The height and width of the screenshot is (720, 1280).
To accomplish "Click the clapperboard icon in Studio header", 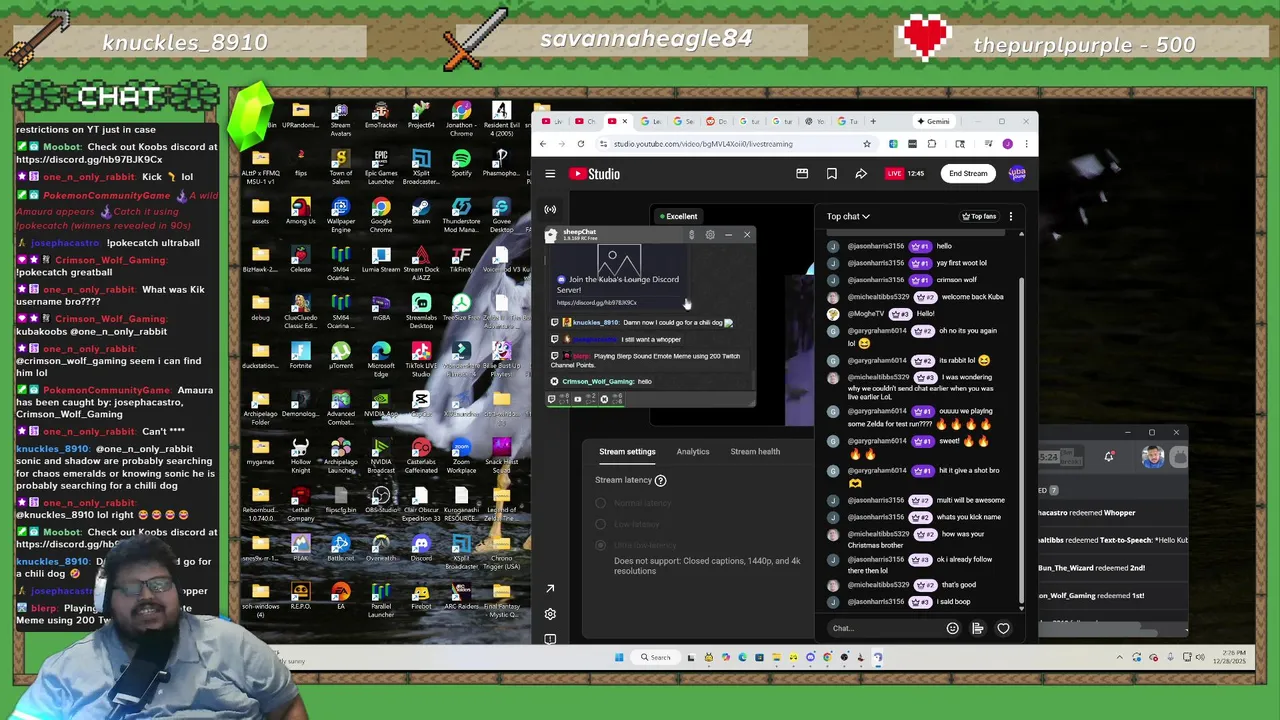I will tap(802, 174).
